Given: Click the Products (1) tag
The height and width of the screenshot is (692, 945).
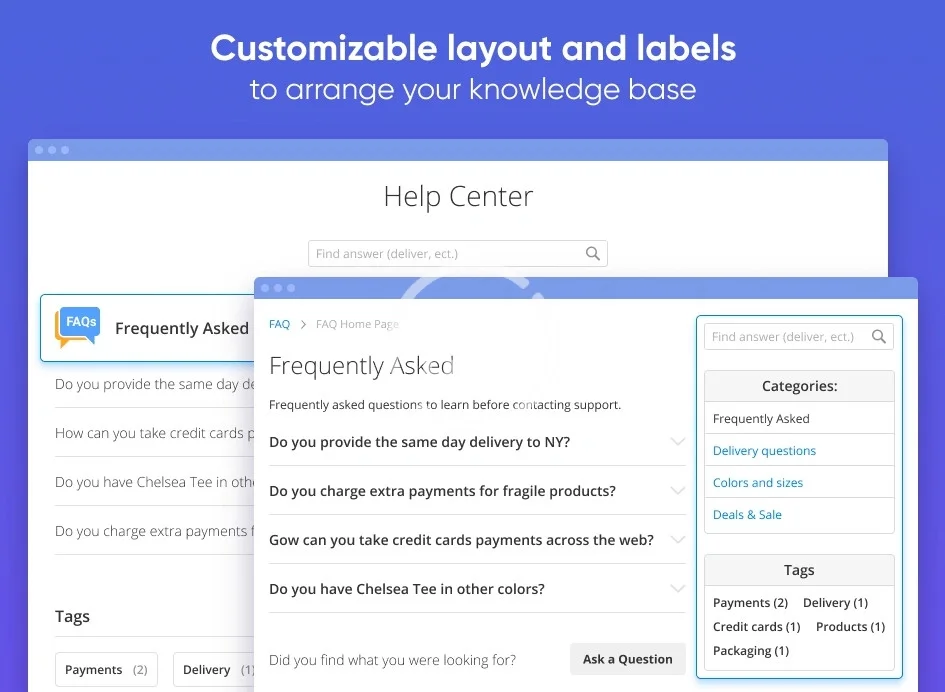Looking at the screenshot, I should pyautogui.click(x=850, y=627).
